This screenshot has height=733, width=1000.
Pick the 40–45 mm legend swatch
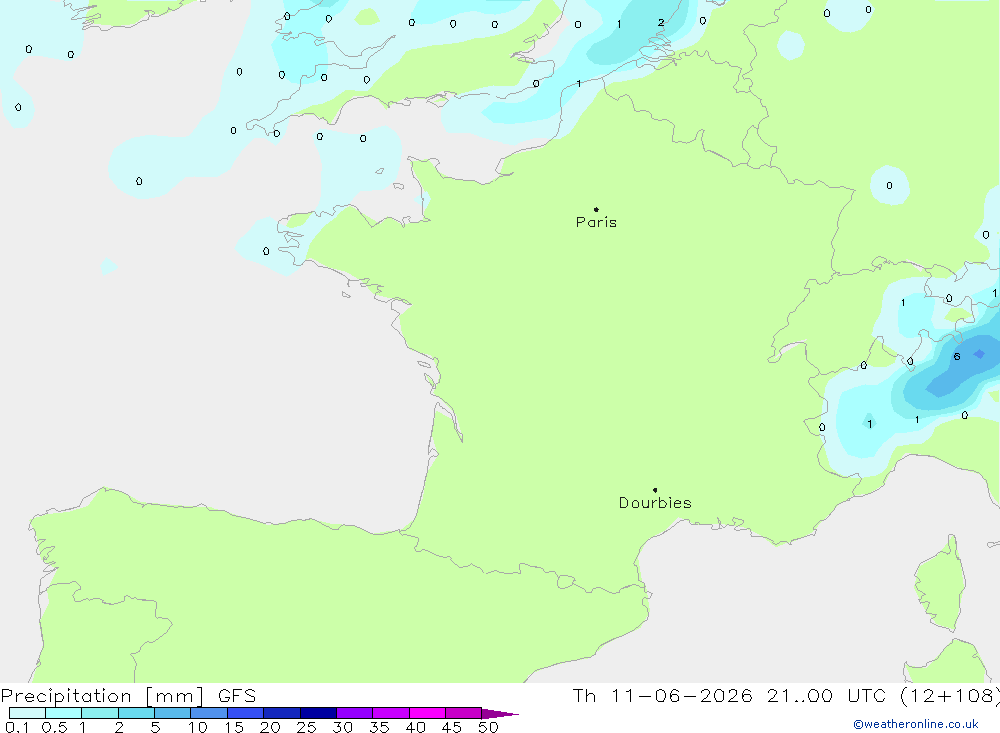coord(427,713)
